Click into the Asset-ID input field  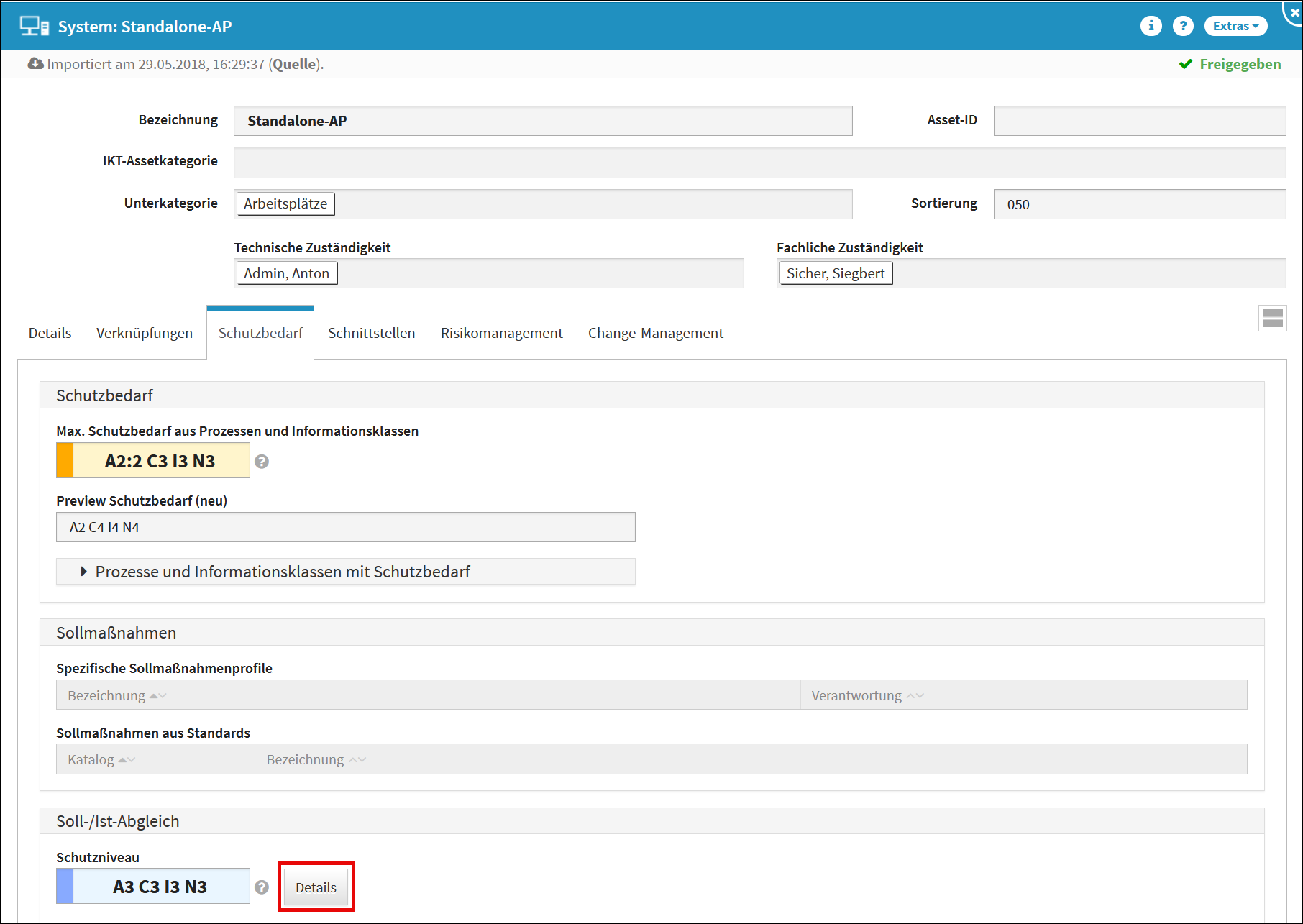[1139, 121]
